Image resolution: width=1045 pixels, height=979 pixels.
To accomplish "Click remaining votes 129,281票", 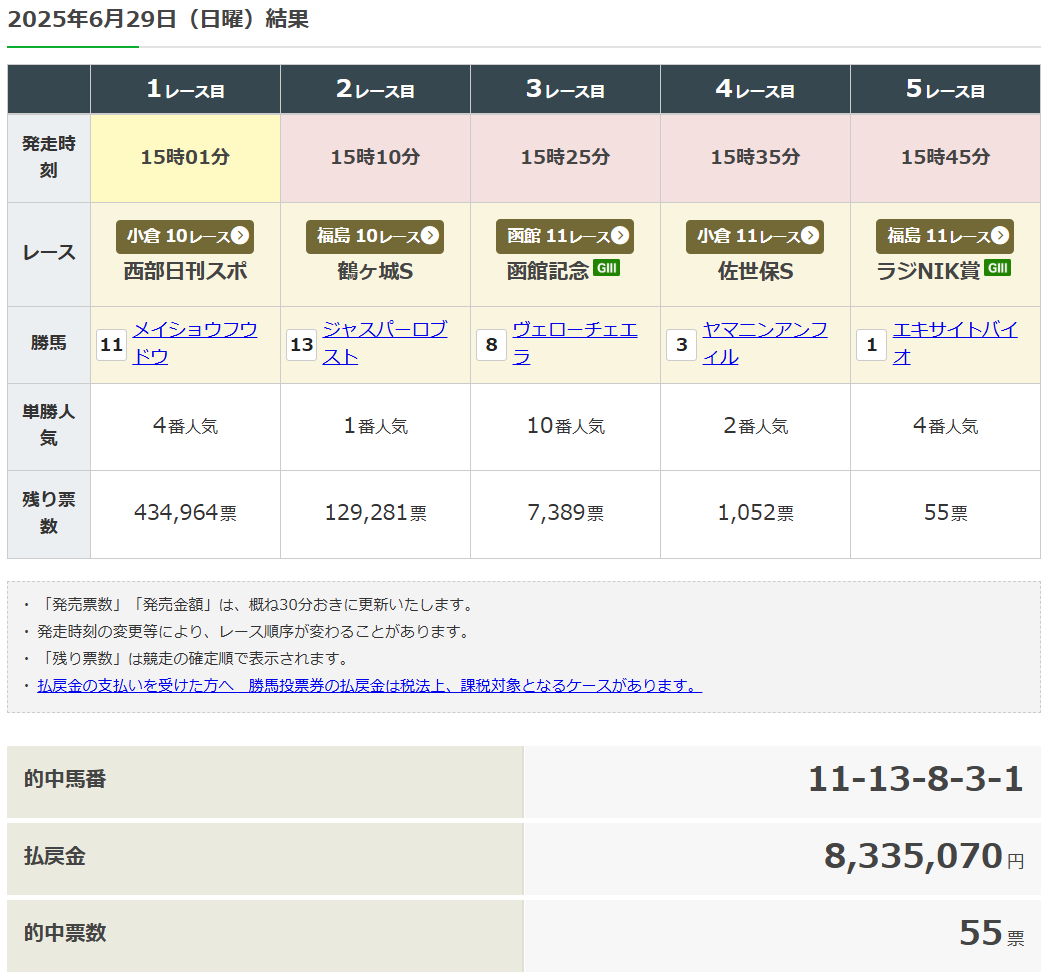I will click(x=375, y=513).
